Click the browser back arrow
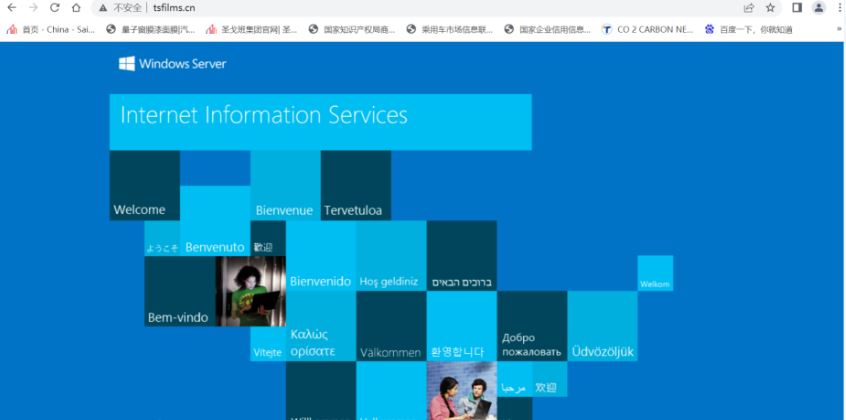Image resolution: width=846 pixels, height=420 pixels. click(x=12, y=8)
